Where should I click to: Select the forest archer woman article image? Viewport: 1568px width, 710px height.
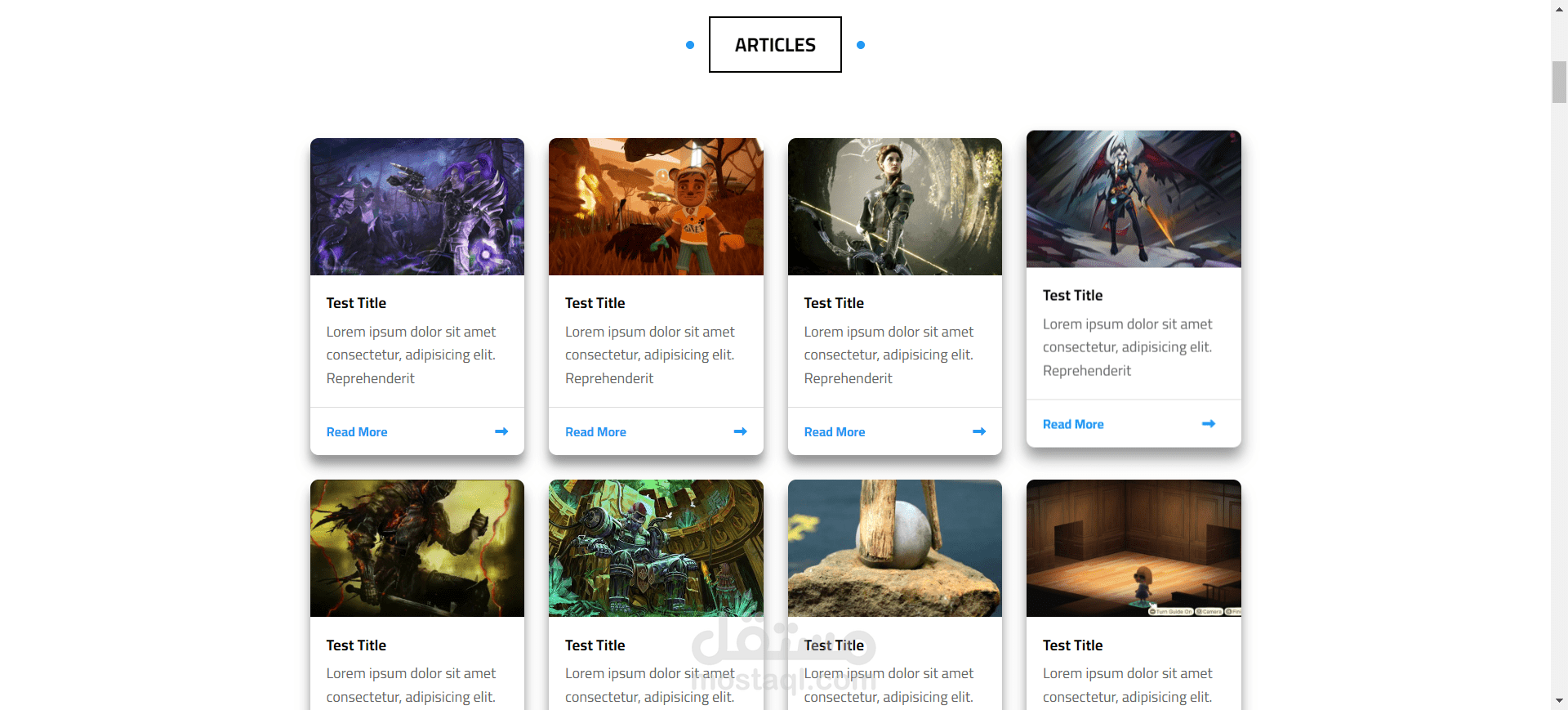895,207
